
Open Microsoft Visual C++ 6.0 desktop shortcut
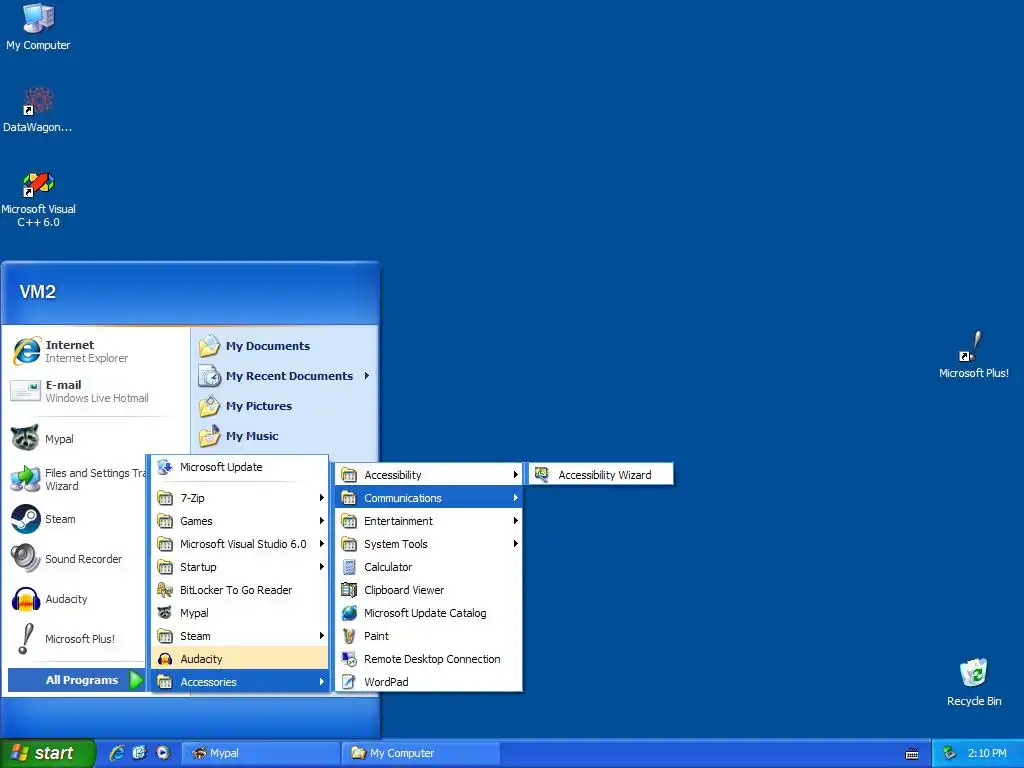(x=38, y=199)
